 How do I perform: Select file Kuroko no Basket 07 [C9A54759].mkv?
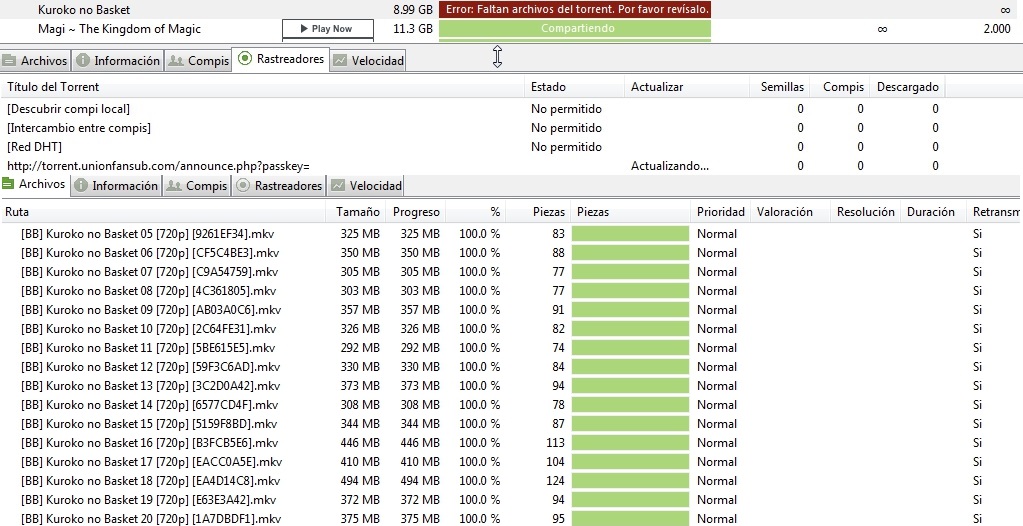[149, 271]
